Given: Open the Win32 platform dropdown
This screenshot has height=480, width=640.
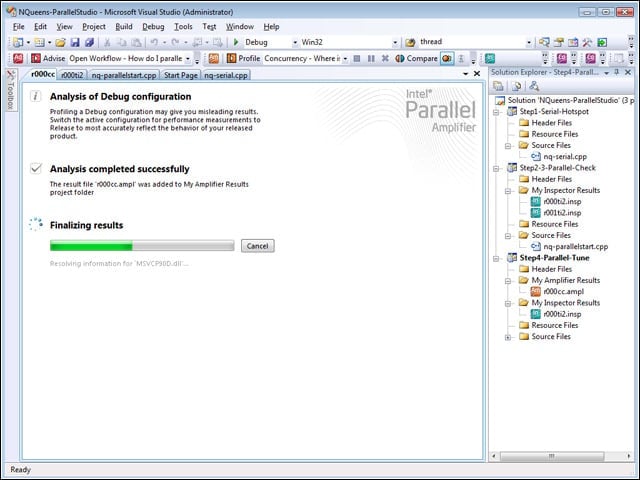Looking at the screenshot, I should pos(395,42).
